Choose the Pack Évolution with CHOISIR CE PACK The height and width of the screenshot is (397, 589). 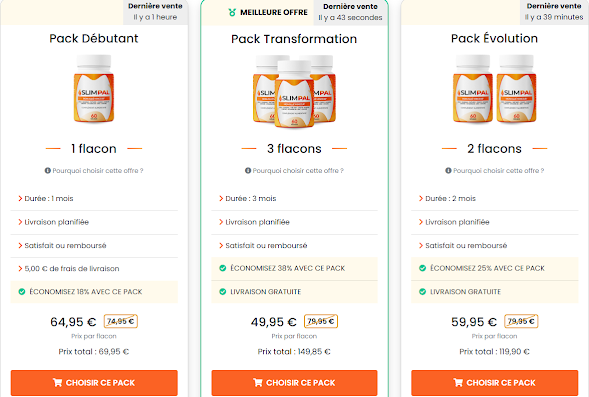(x=495, y=383)
